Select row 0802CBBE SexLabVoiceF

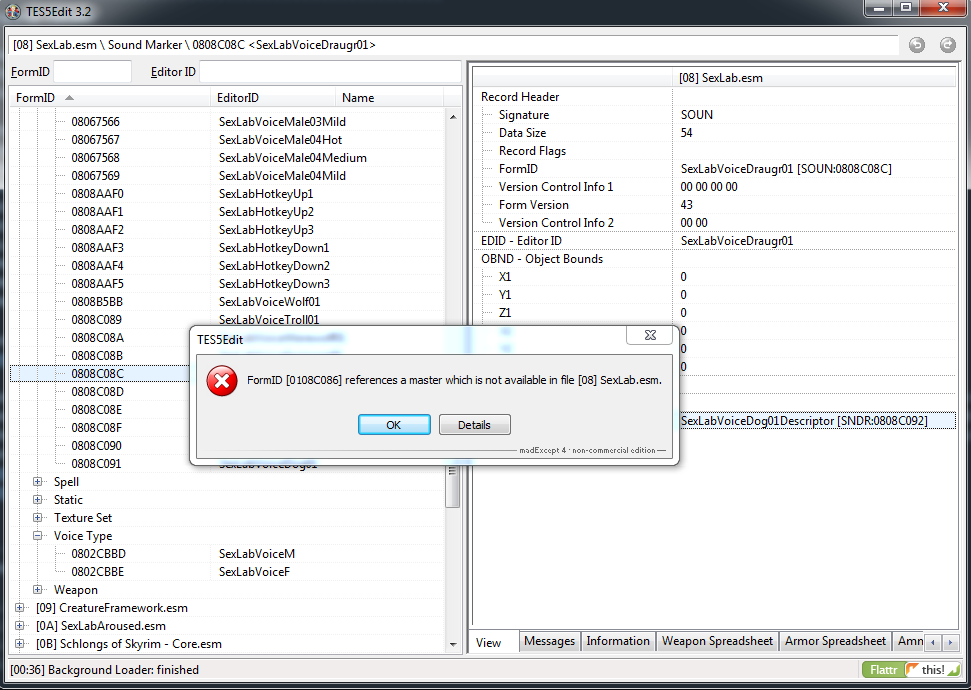[x=227, y=571]
